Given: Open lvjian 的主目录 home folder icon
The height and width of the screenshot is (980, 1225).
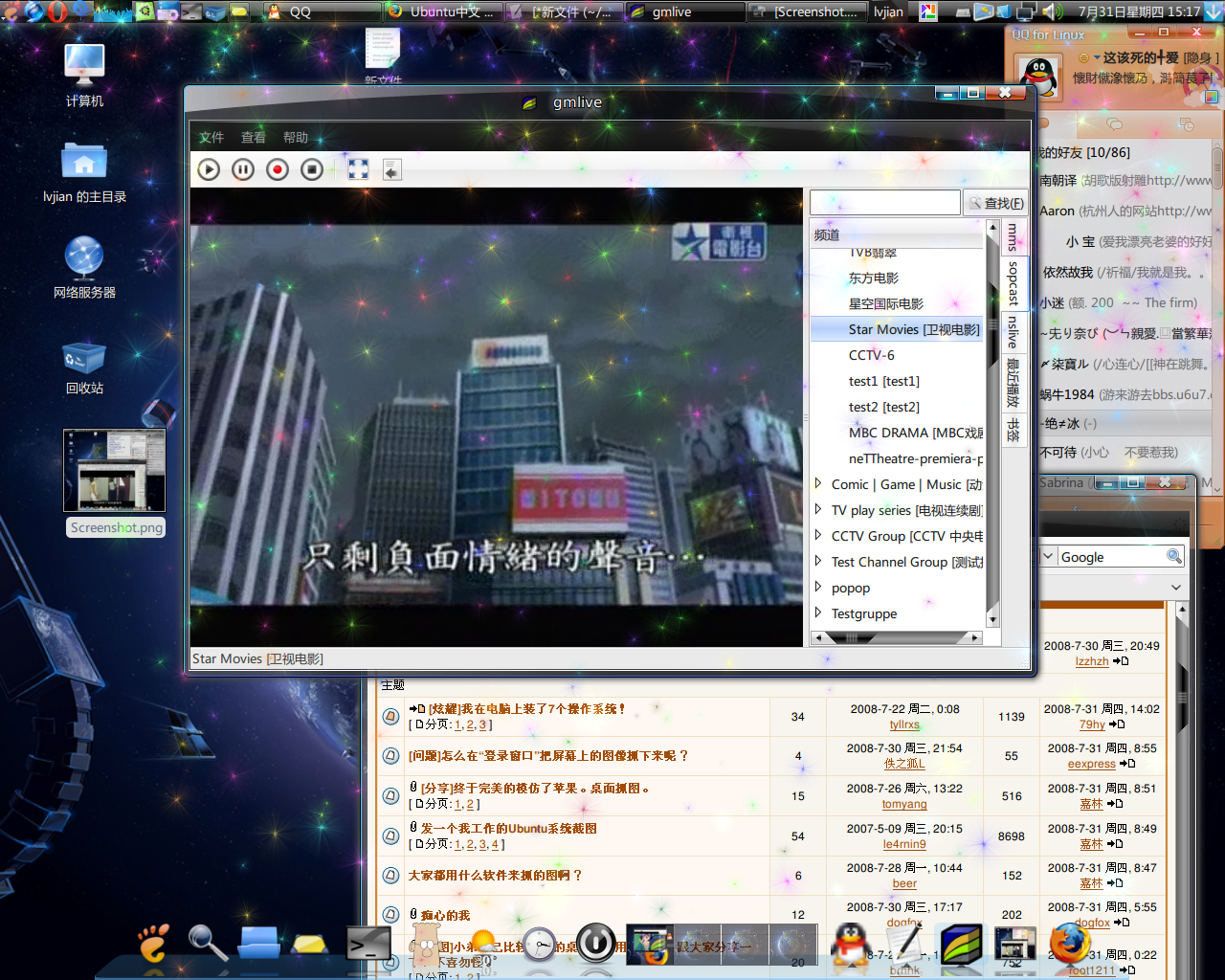Looking at the screenshot, I should point(84,172).
